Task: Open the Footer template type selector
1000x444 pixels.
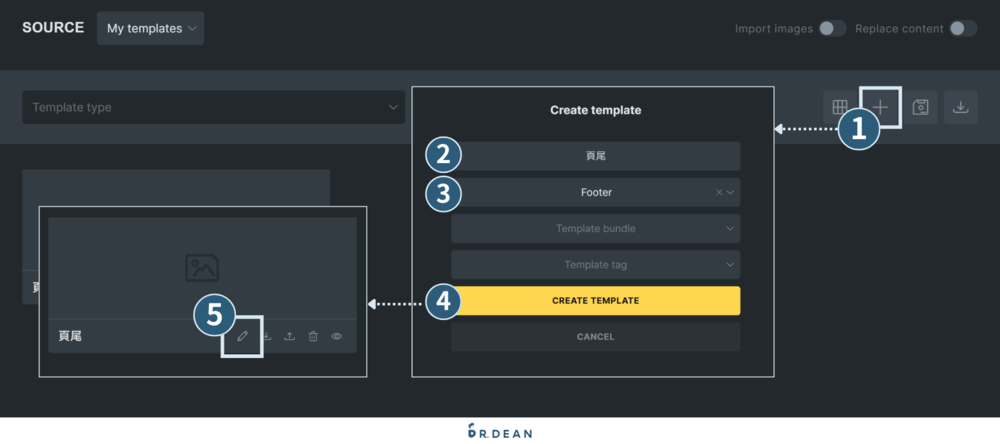Action: pos(595,192)
